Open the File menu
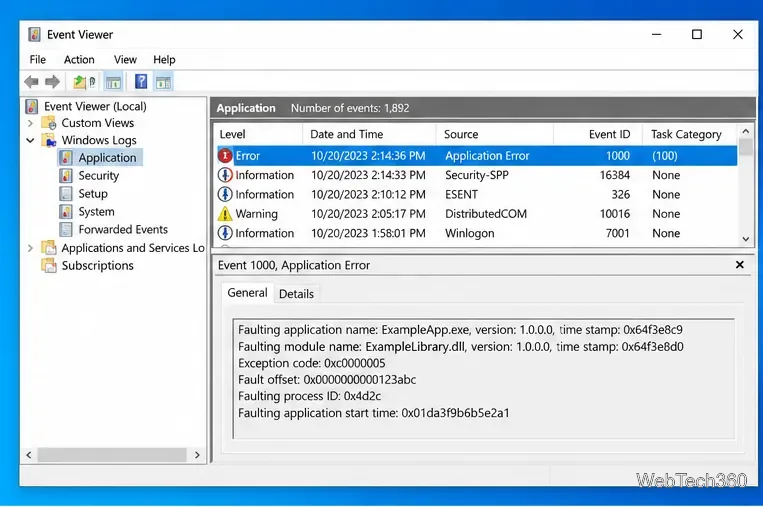This screenshot has width=763, height=507. click(37, 60)
